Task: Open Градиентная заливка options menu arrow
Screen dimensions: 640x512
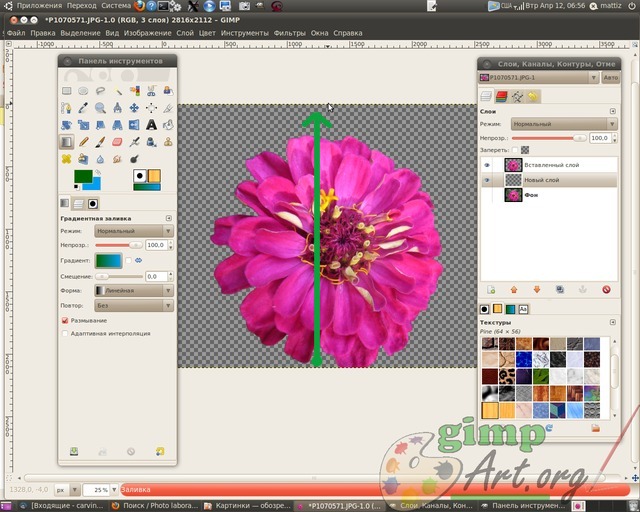Action: 169,218
